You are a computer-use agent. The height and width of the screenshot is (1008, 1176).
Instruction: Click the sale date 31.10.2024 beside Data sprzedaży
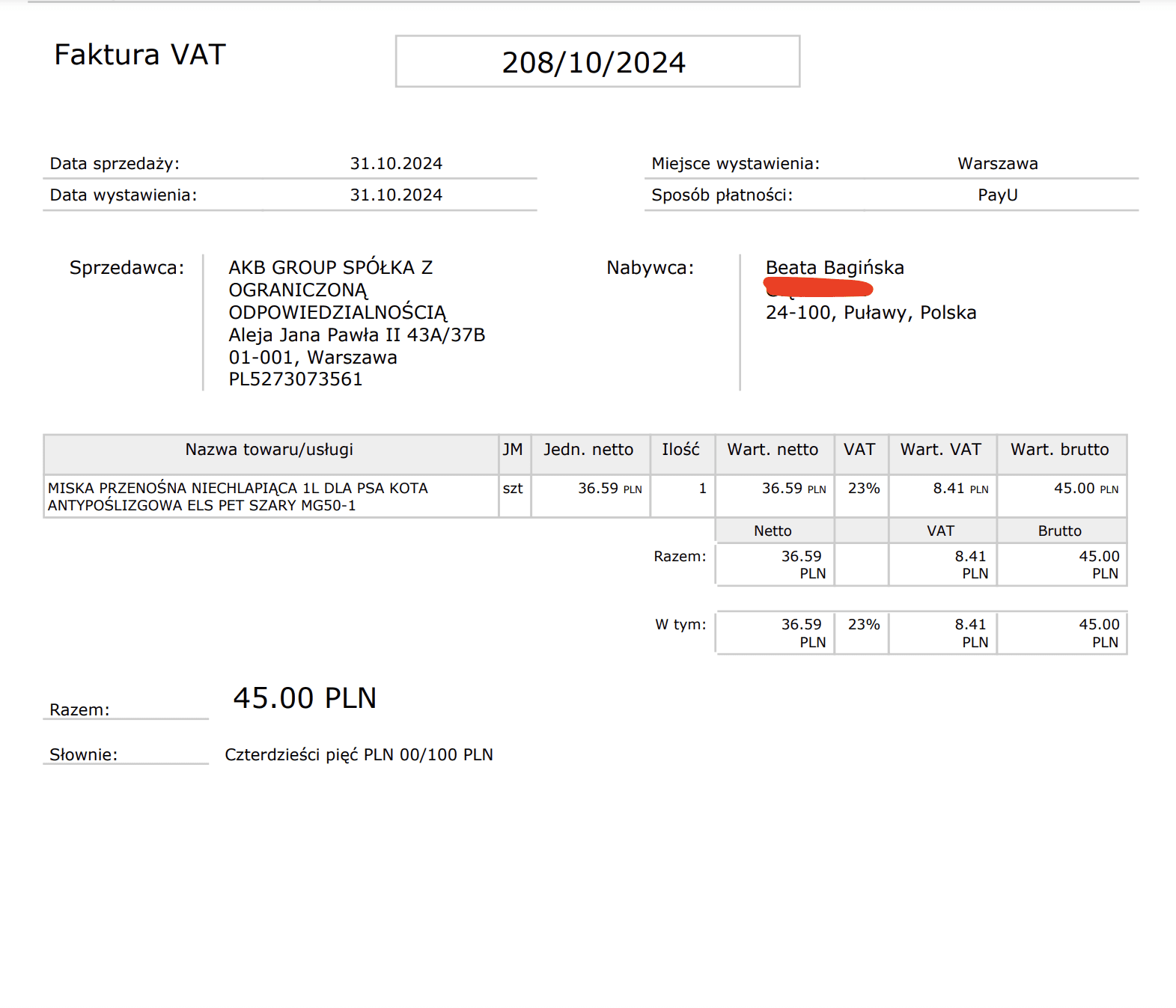pyautogui.click(x=396, y=164)
